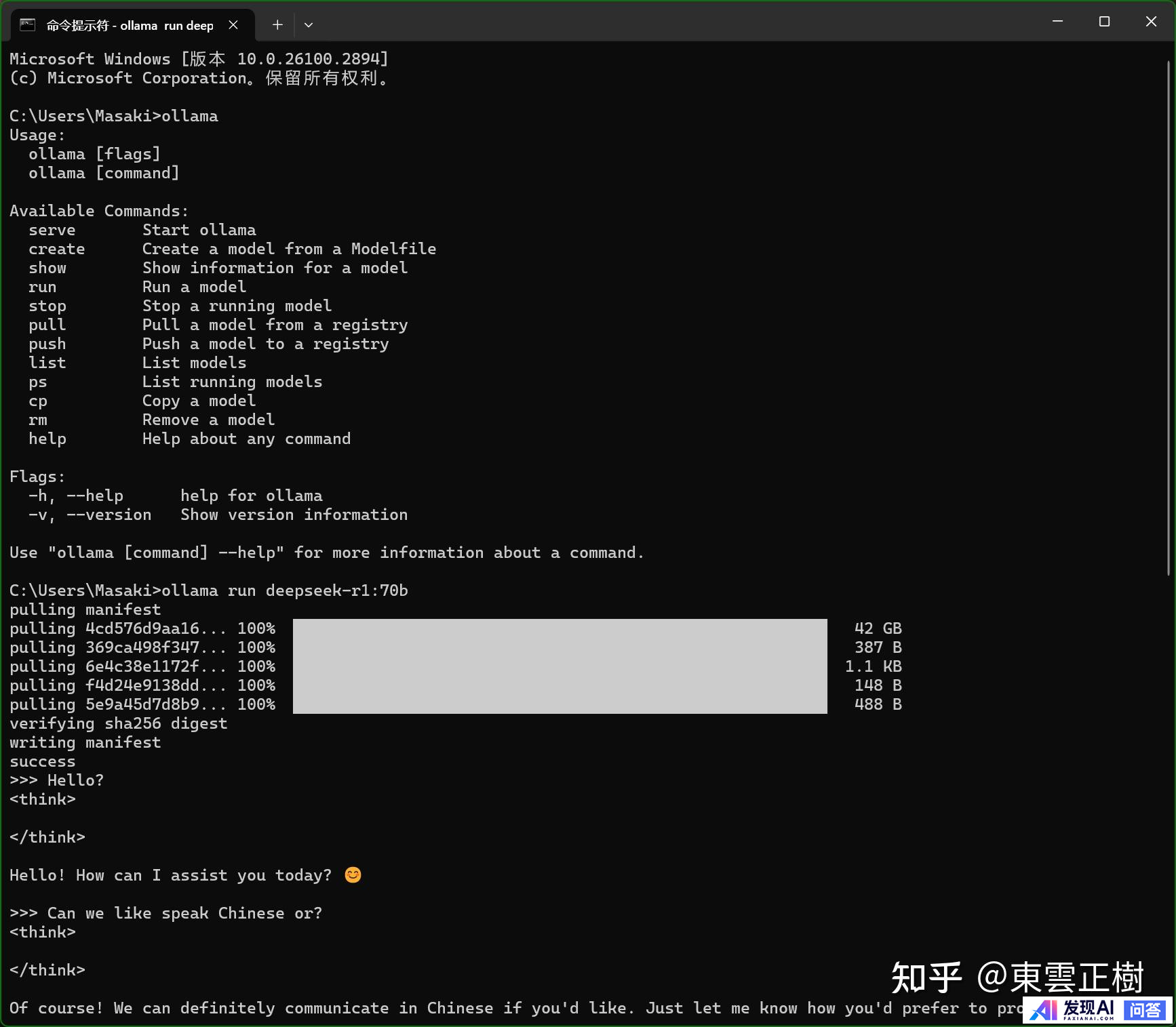Close the ollama run deep tab
The height and width of the screenshot is (1027, 1176).
pos(233,25)
